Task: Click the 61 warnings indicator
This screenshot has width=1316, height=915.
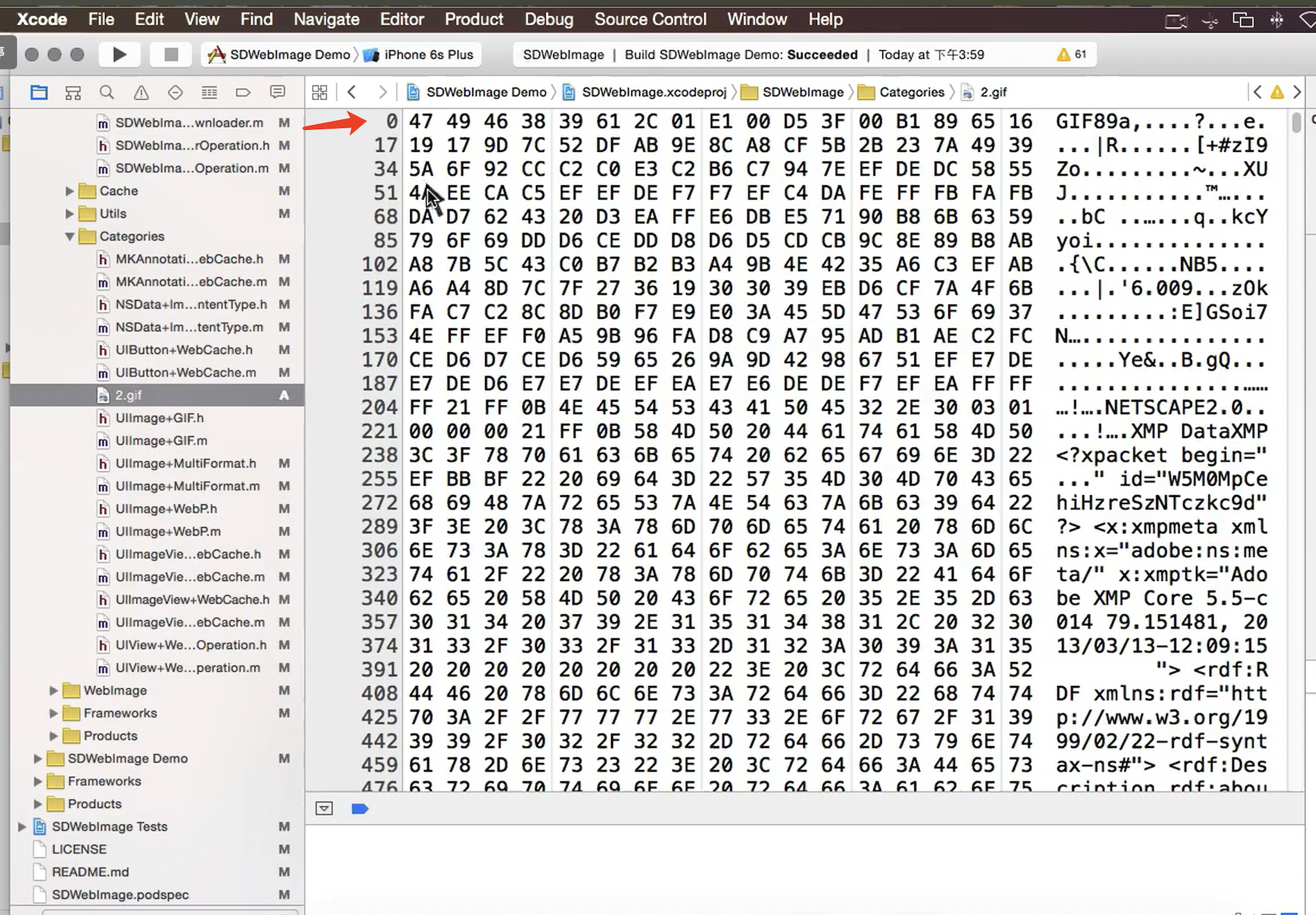Action: point(1071,55)
